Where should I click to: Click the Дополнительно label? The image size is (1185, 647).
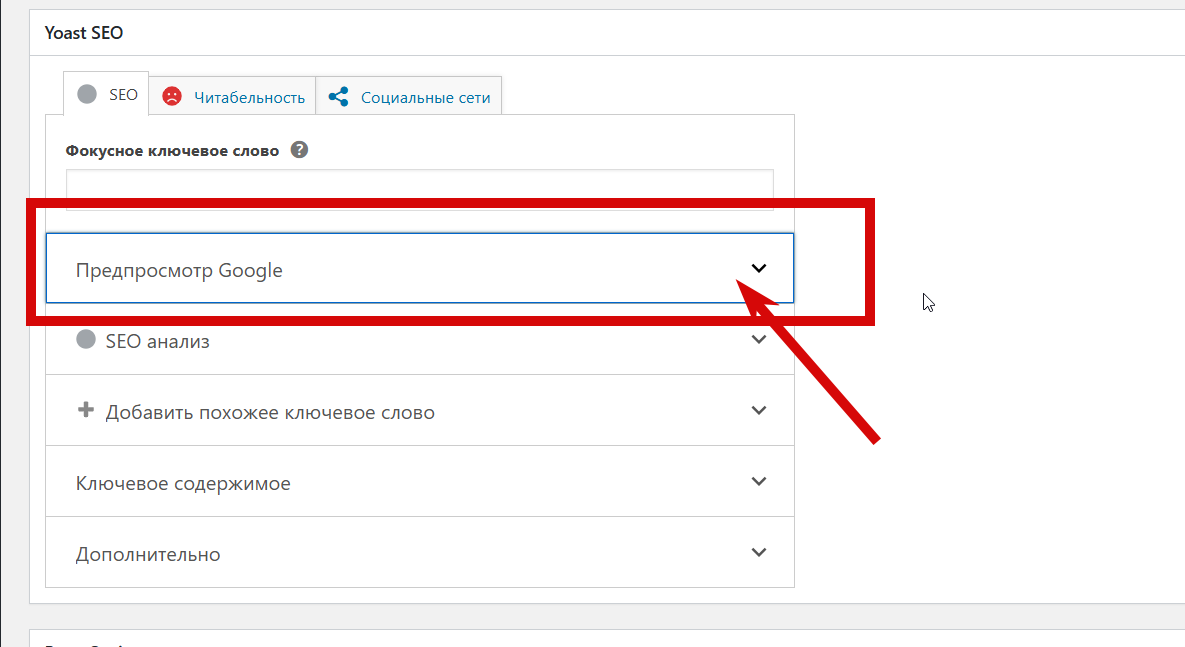[x=148, y=555]
